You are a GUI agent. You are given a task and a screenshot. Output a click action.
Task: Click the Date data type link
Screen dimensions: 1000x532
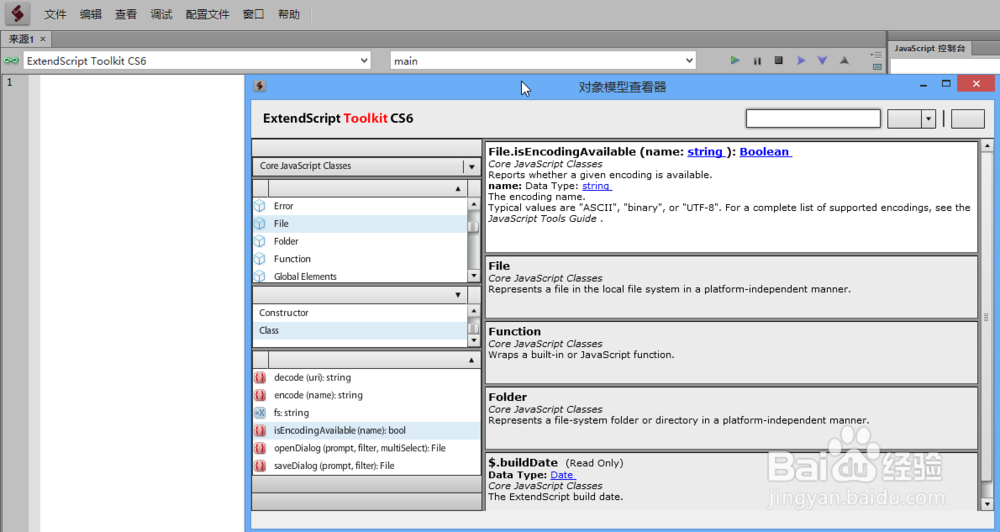562,475
